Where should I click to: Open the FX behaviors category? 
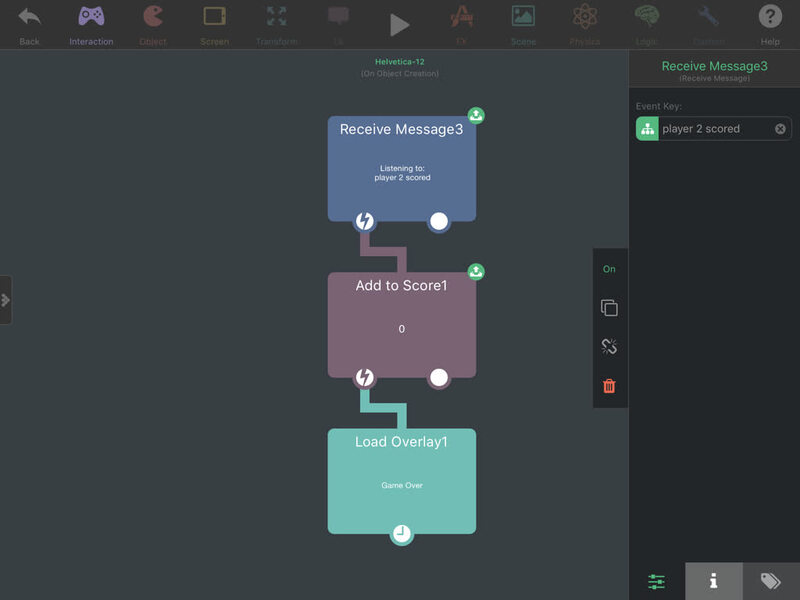[x=462, y=25]
